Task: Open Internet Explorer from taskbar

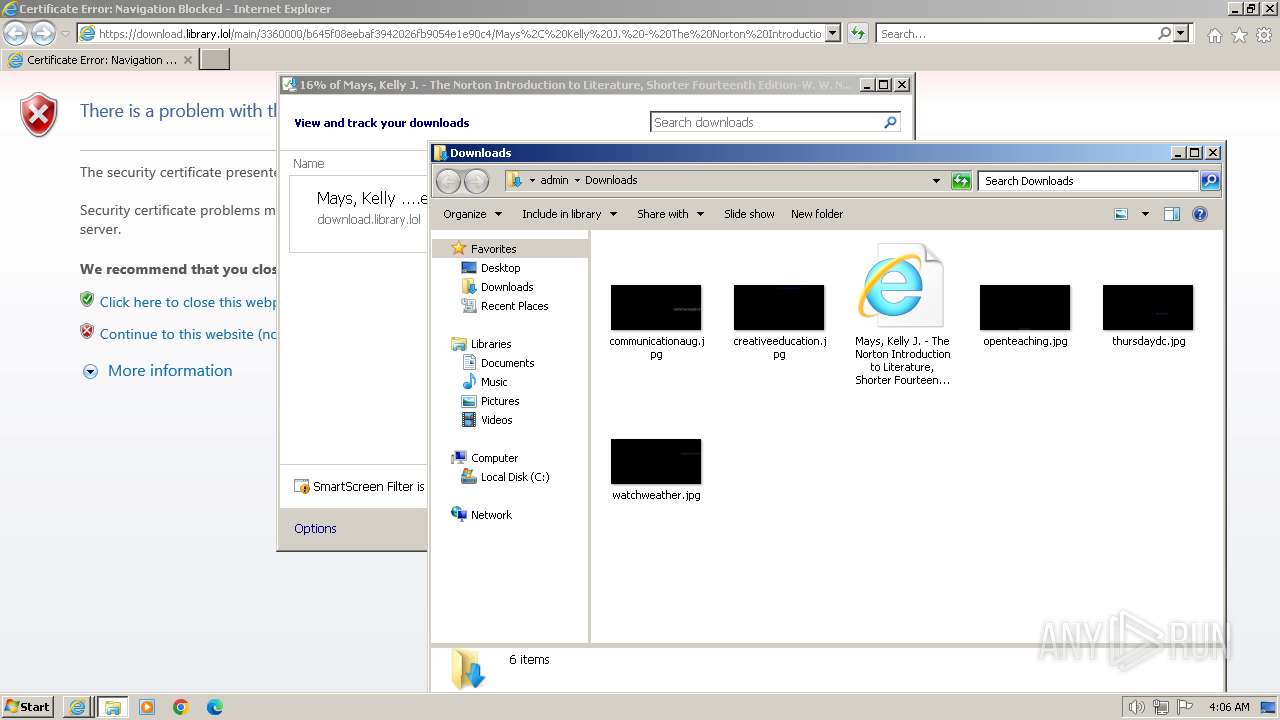Action: (77, 707)
